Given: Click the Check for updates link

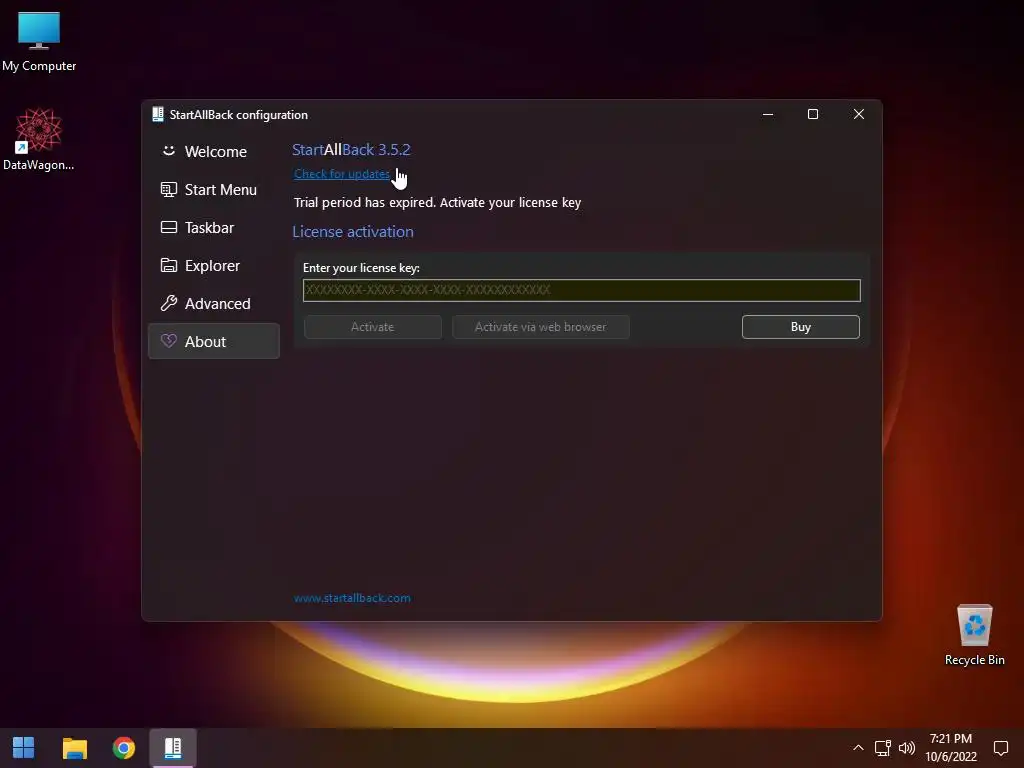Looking at the screenshot, I should (x=342, y=174).
